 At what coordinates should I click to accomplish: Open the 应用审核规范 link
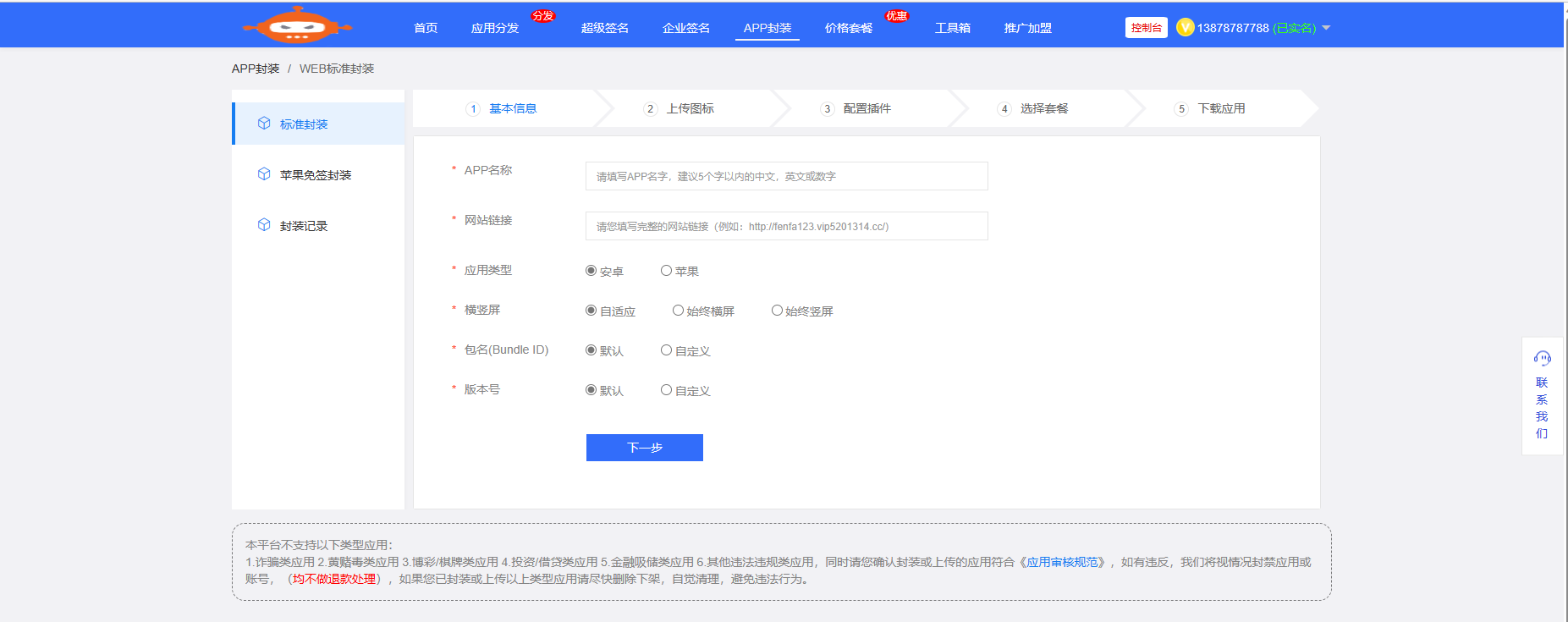(1062, 562)
